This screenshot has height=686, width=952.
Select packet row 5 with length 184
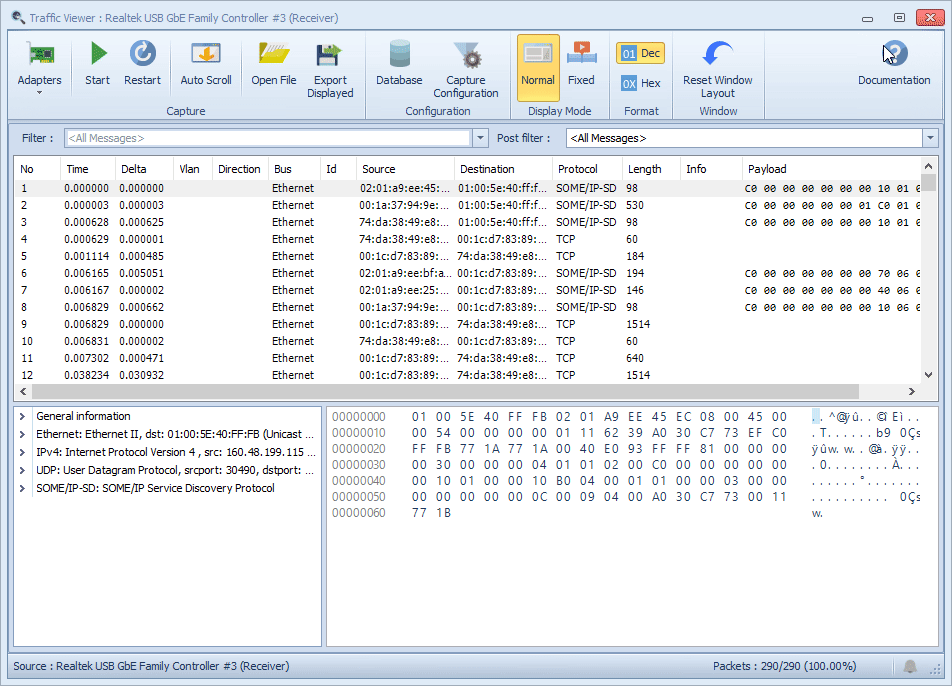click(x=468, y=256)
